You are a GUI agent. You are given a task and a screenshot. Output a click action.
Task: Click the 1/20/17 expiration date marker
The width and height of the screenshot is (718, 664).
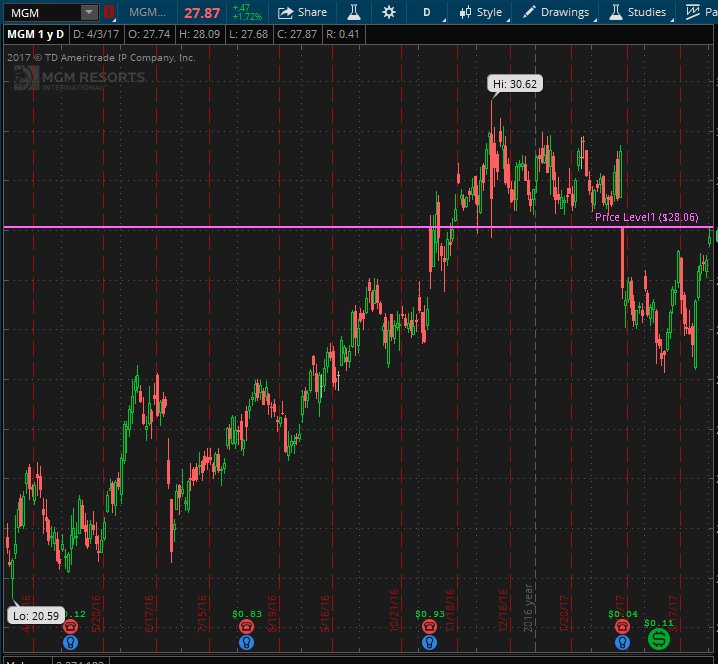[x=564, y=614]
